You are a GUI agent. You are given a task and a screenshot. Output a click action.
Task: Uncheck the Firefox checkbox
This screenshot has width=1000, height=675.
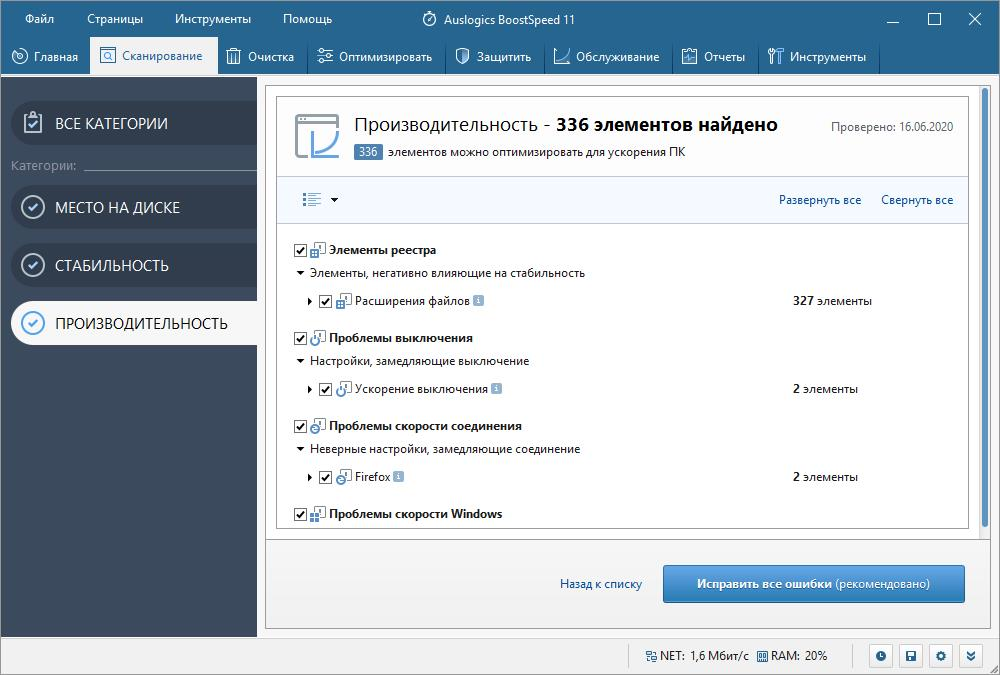pos(325,477)
